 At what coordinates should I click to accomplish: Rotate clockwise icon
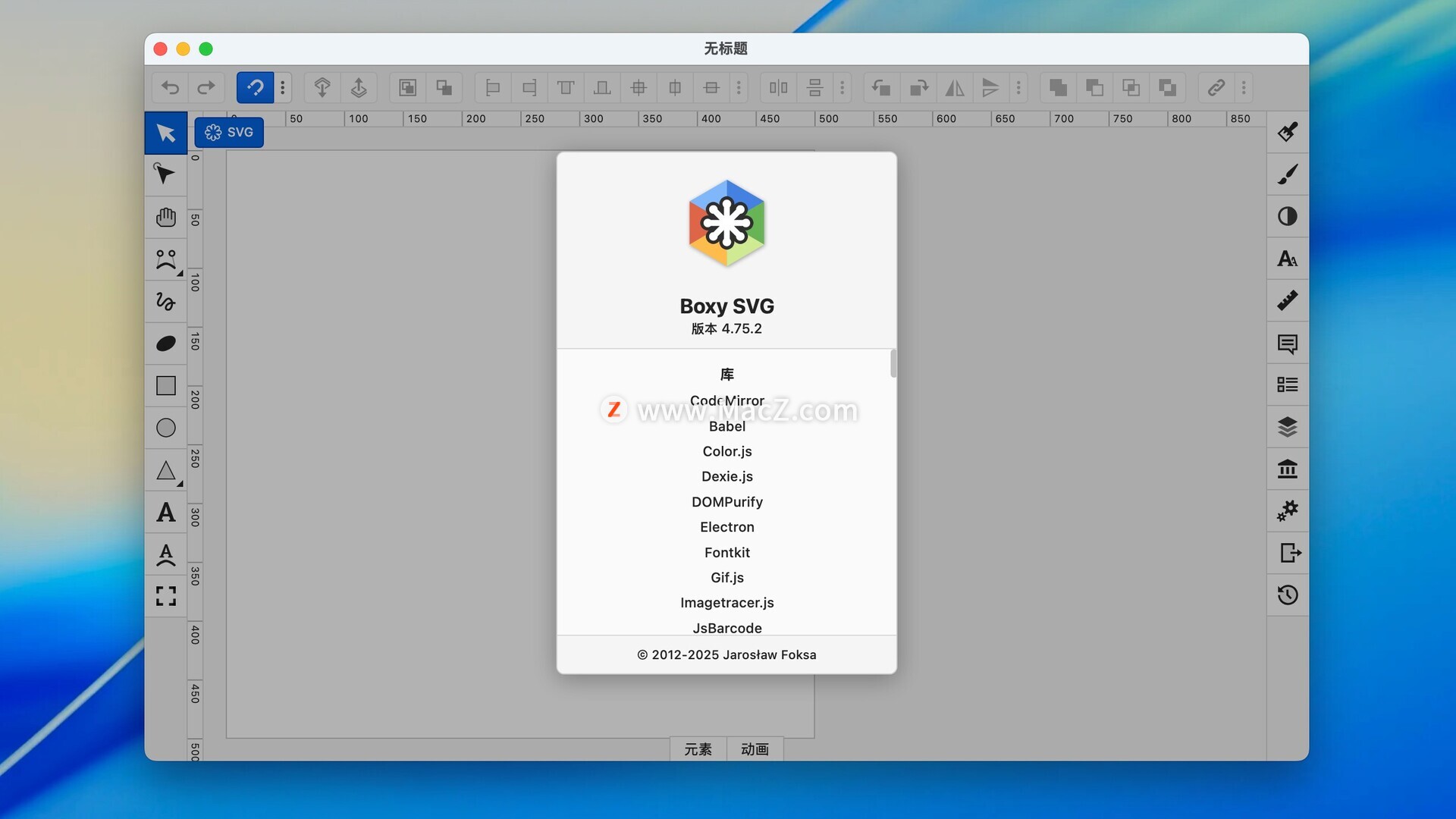click(918, 88)
